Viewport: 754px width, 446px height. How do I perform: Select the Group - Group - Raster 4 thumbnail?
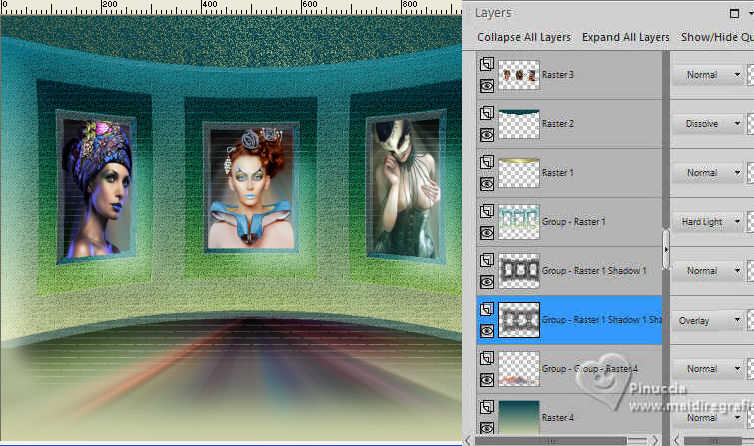[x=519, y=370]
